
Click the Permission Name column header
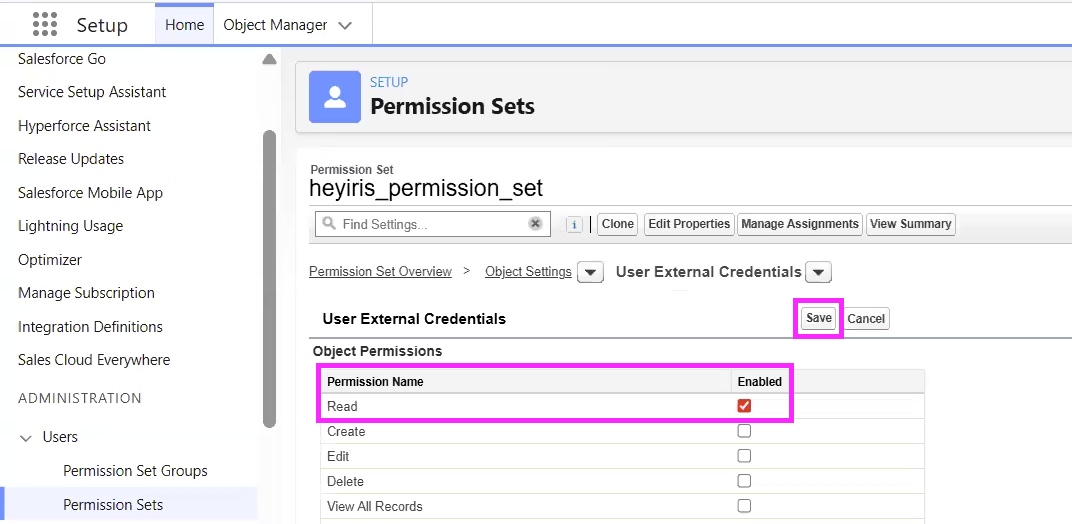375,382
